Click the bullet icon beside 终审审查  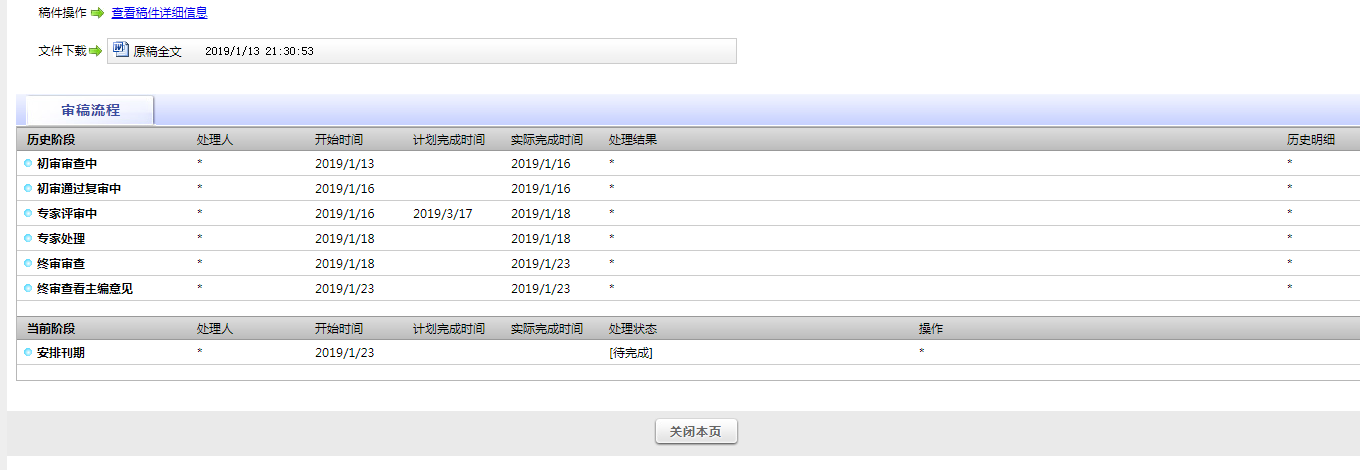tap(28, 263)
